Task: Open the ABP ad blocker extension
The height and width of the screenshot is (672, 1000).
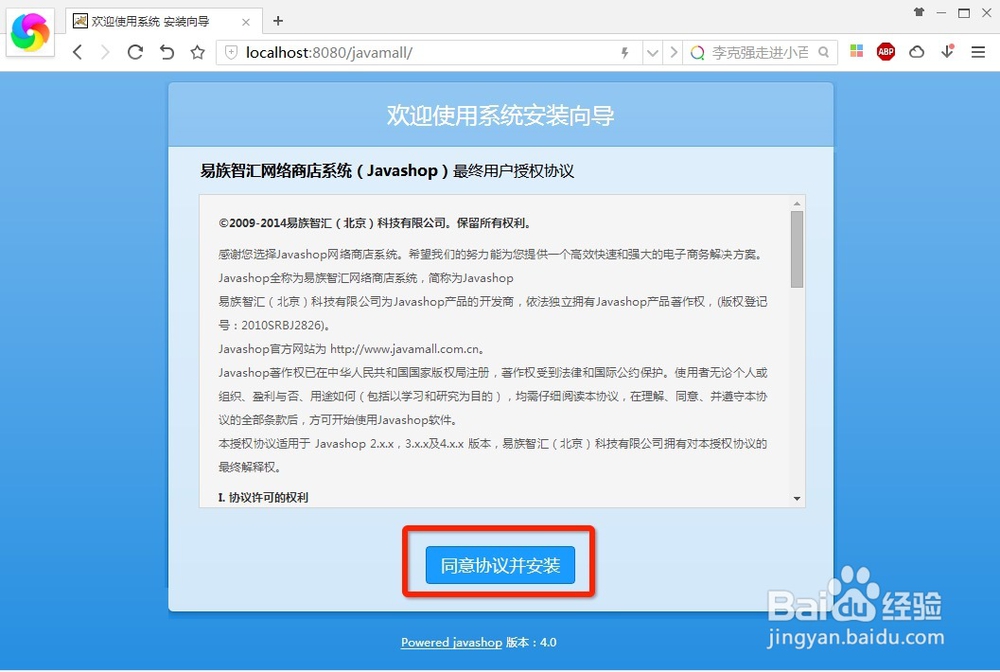Action: pos(886,52)
